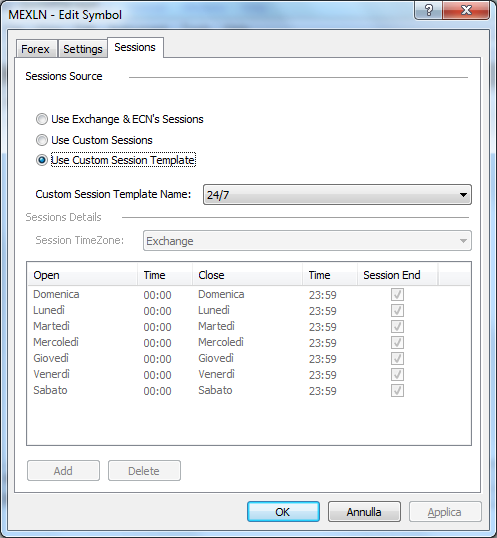Viewport: 497px width, 538px height.
Task: Switch to the Settings tab
Action: pos(83,49)
